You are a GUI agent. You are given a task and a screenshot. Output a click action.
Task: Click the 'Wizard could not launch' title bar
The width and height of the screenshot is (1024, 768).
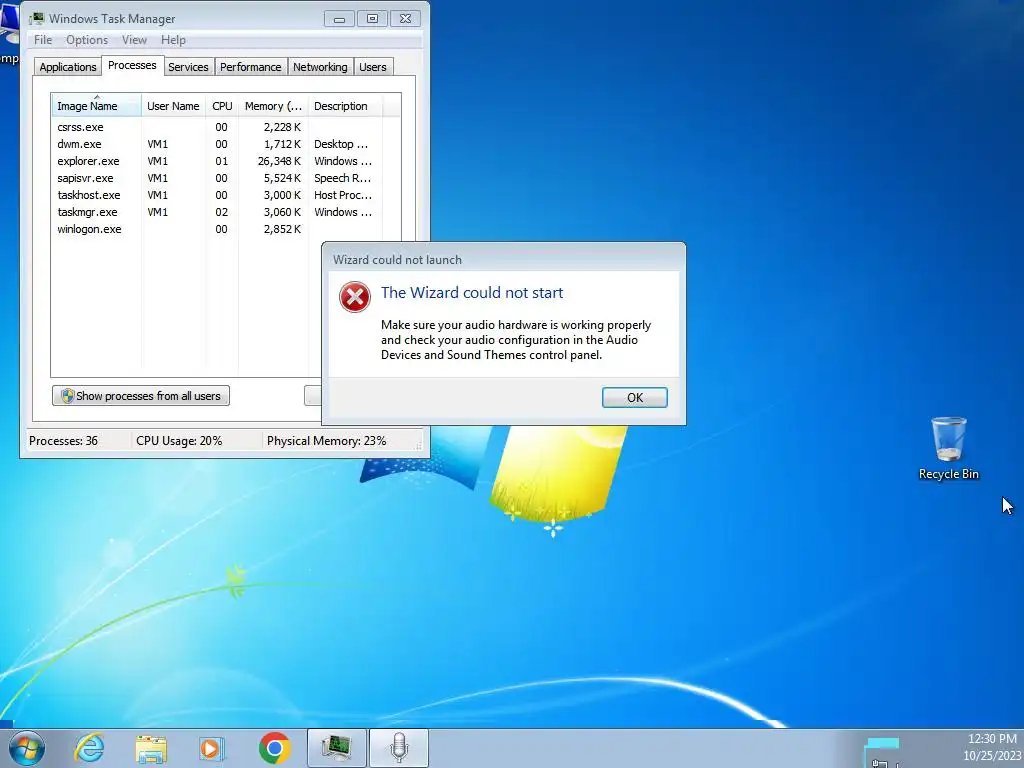click(504, 259)
